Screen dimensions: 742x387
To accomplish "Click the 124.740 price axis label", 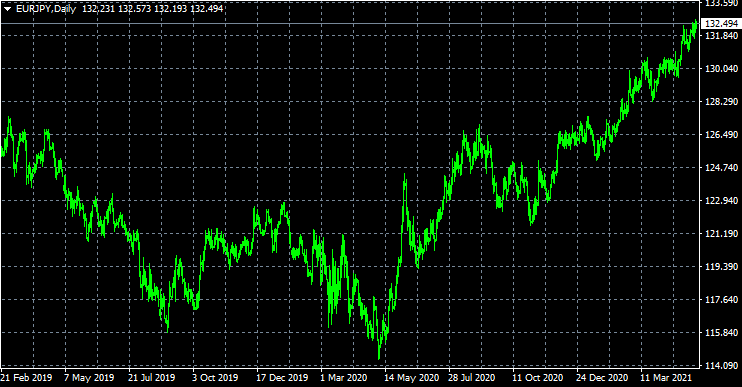I will click(721, 167).
